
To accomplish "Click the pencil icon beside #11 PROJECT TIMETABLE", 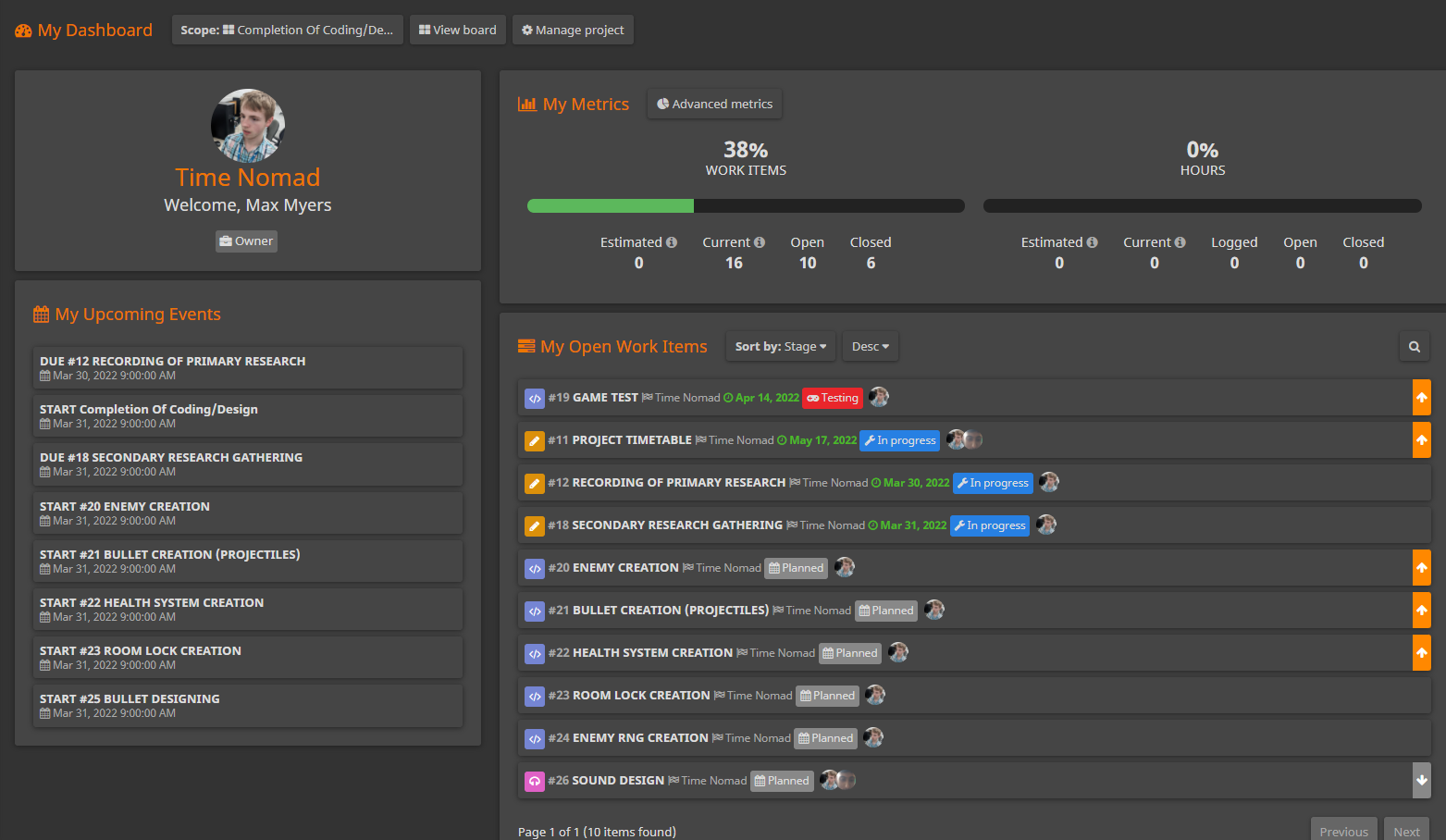I will click(x=535, y=440).
